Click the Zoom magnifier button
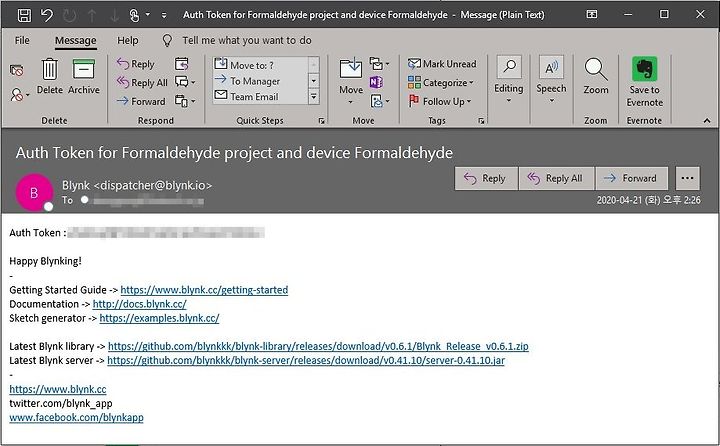Viewport: 720px width, 446px height. point(596,76)
